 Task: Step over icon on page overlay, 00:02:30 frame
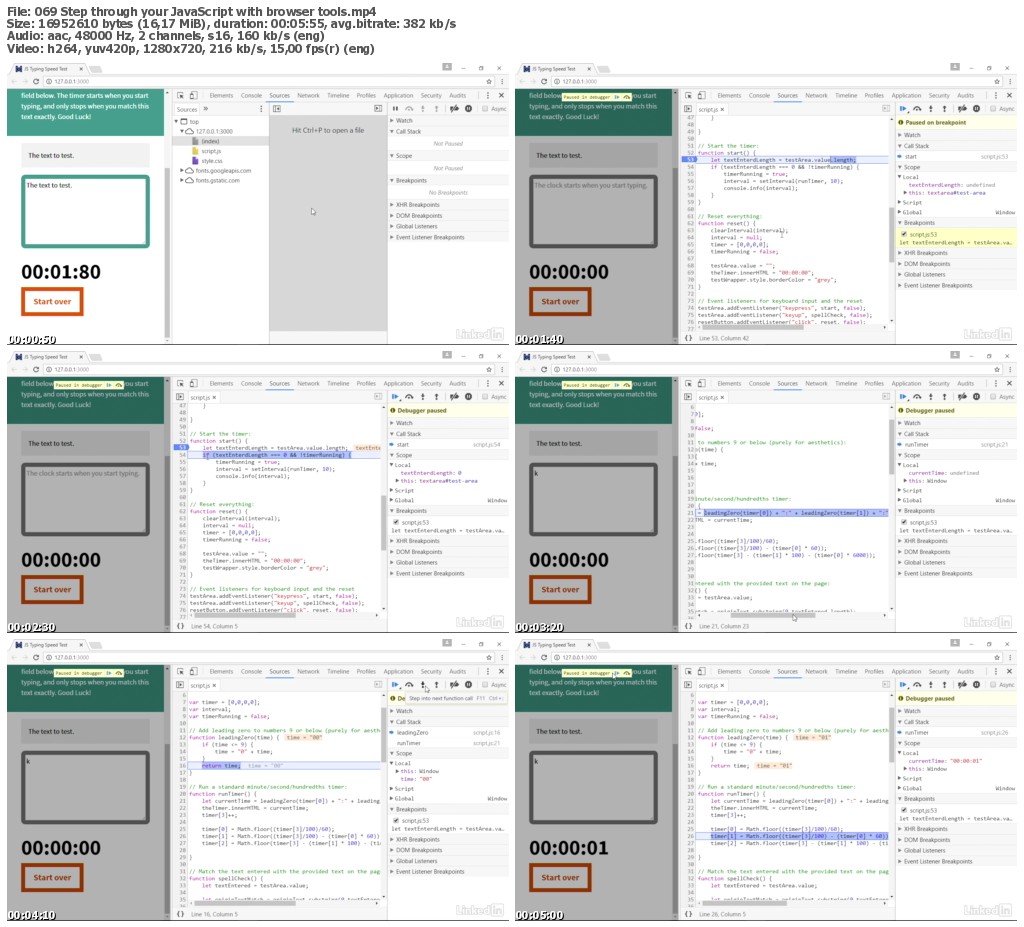119,385
